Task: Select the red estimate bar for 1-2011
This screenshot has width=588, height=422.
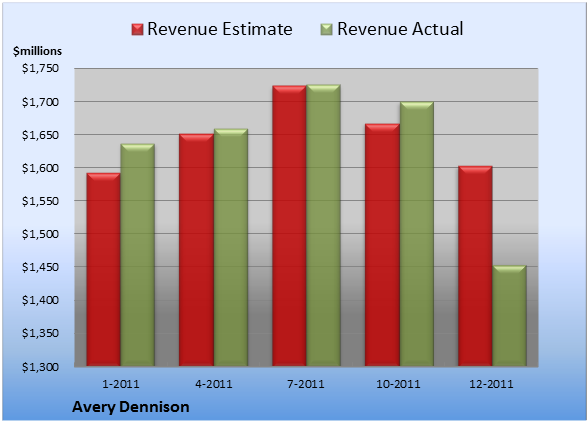Action: tap(104, 269)
